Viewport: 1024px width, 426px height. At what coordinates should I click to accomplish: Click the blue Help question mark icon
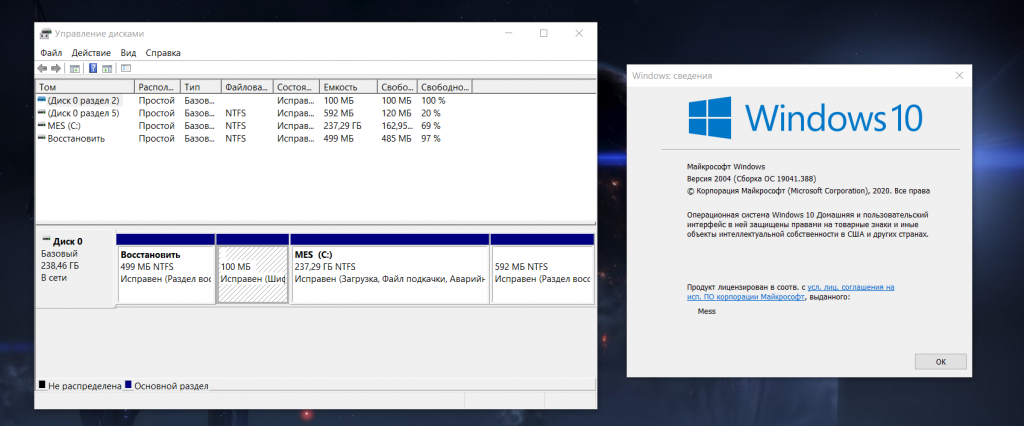93,68
